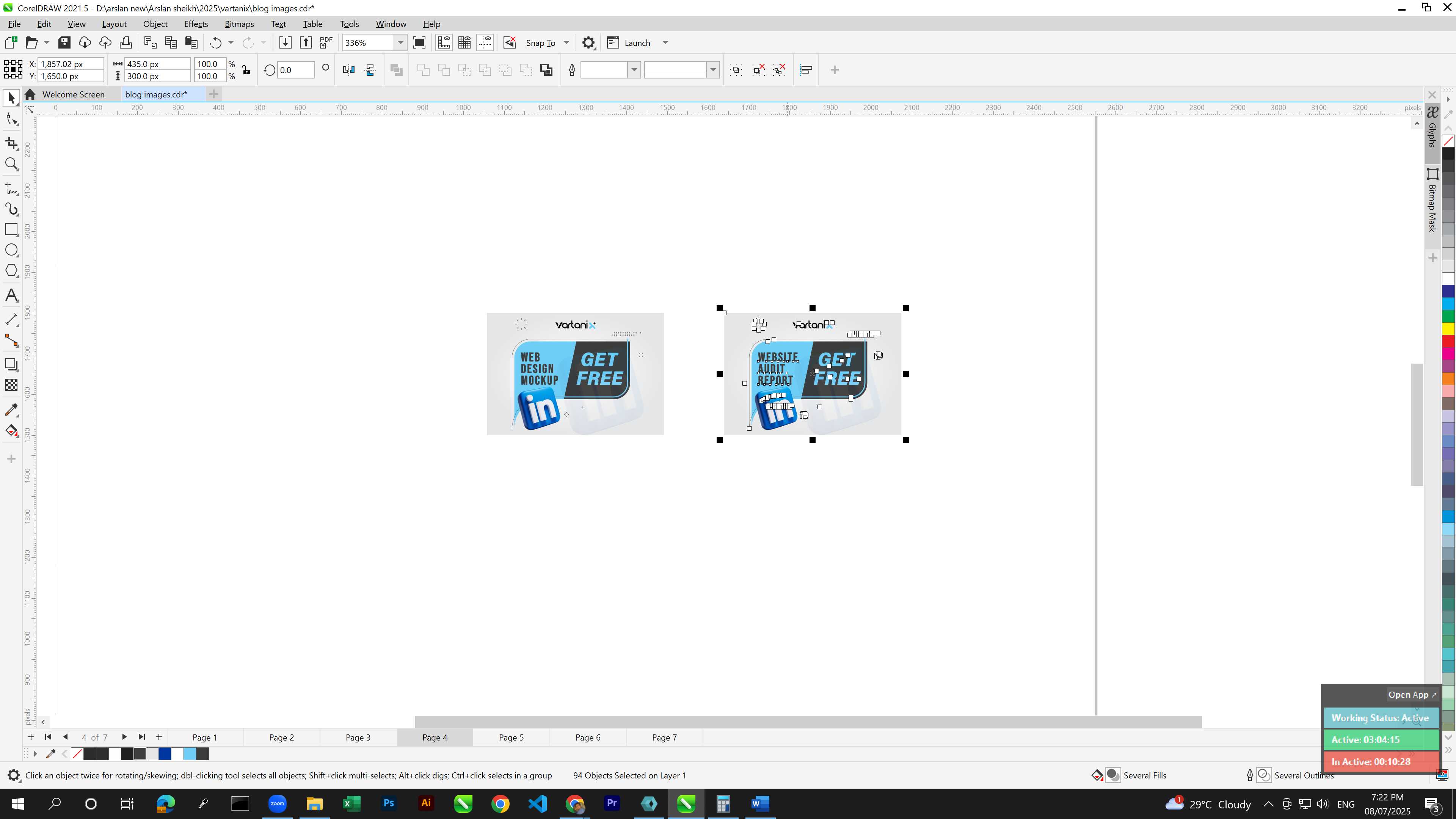Select the Interactive Fill tool
The height and width of the screenshot is (819, 1456).
pyautogui.click(x=11, y=431)
